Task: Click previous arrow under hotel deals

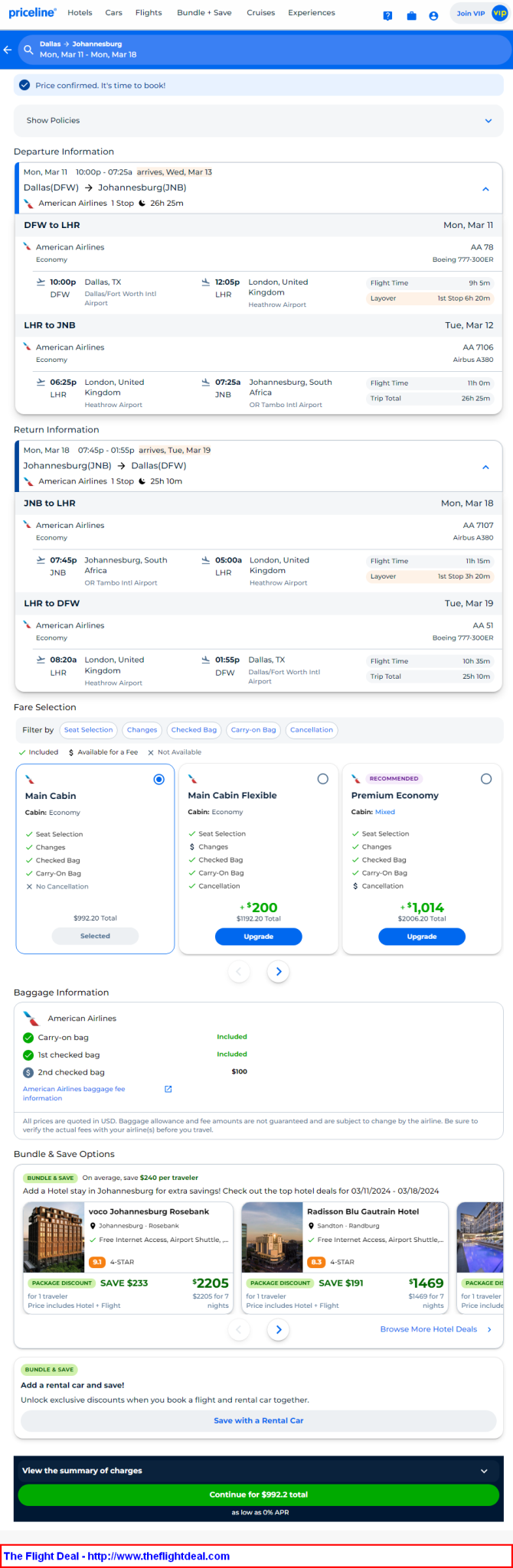Action: pyautogui.click(x=239, y=1329)
